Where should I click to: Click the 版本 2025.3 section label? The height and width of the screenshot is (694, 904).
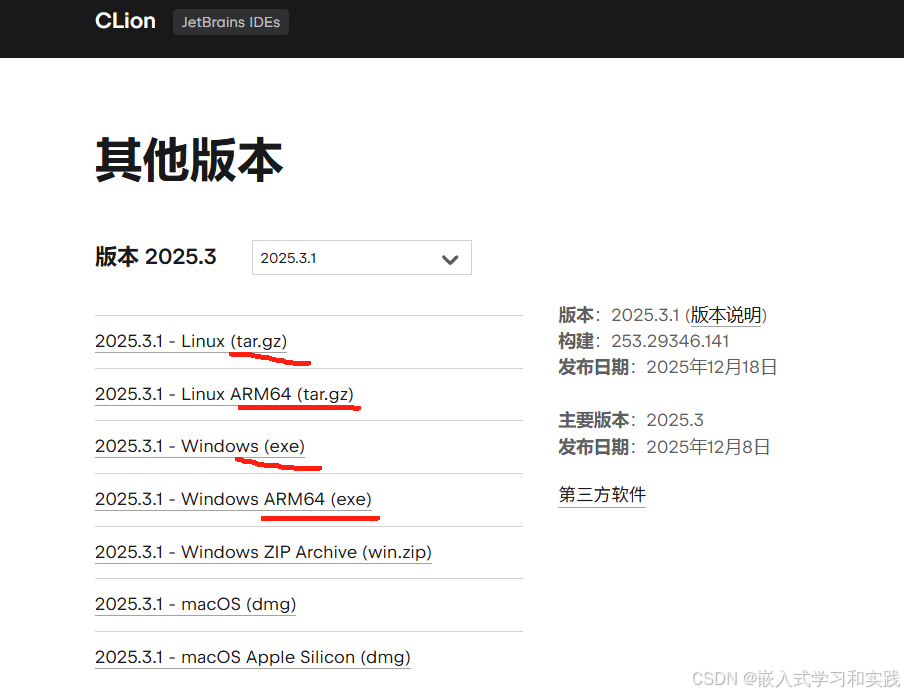coord(156,257)
